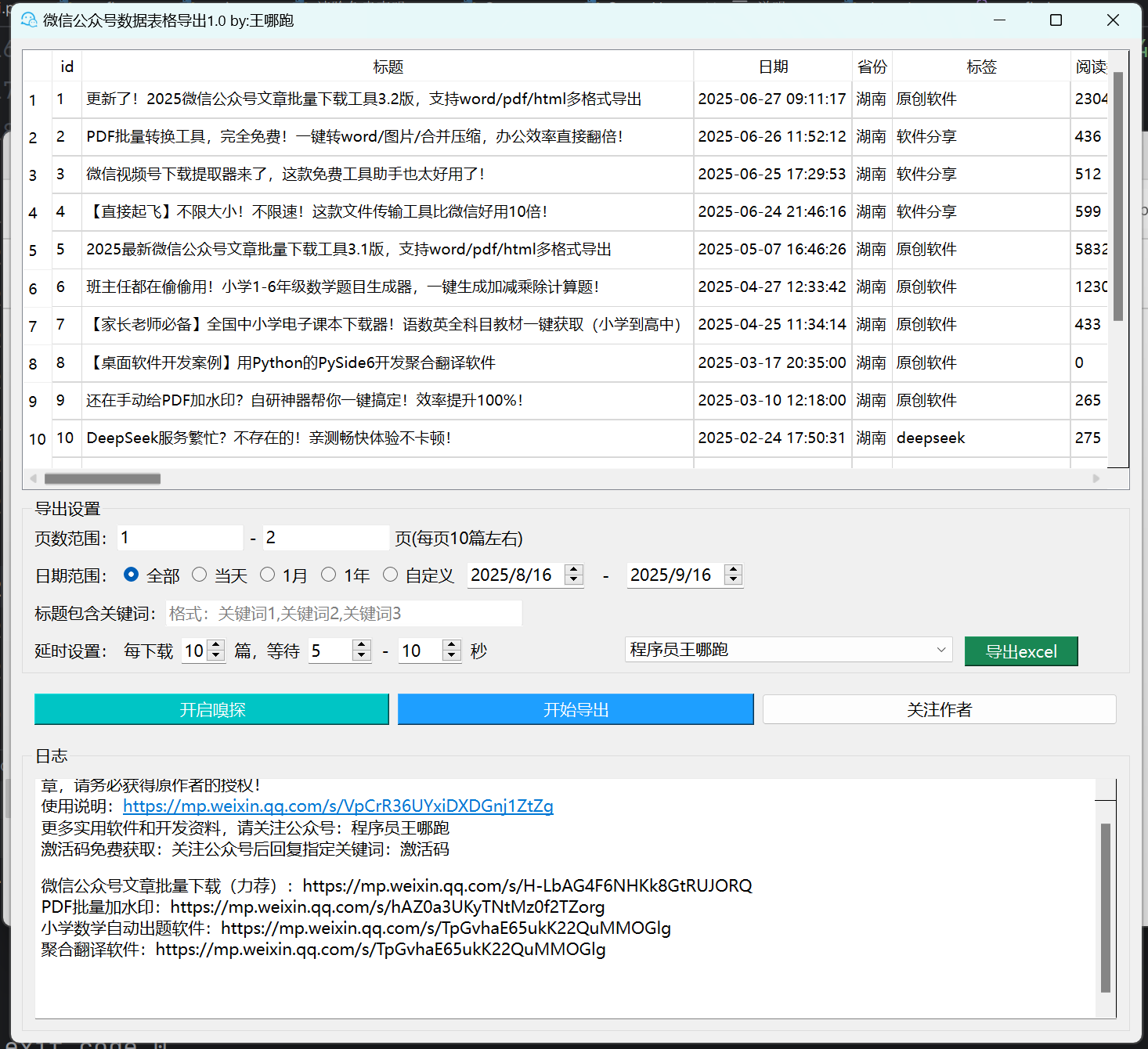
Task: Click the table horizontal scrollbar thumb
Action: (103, 478)
